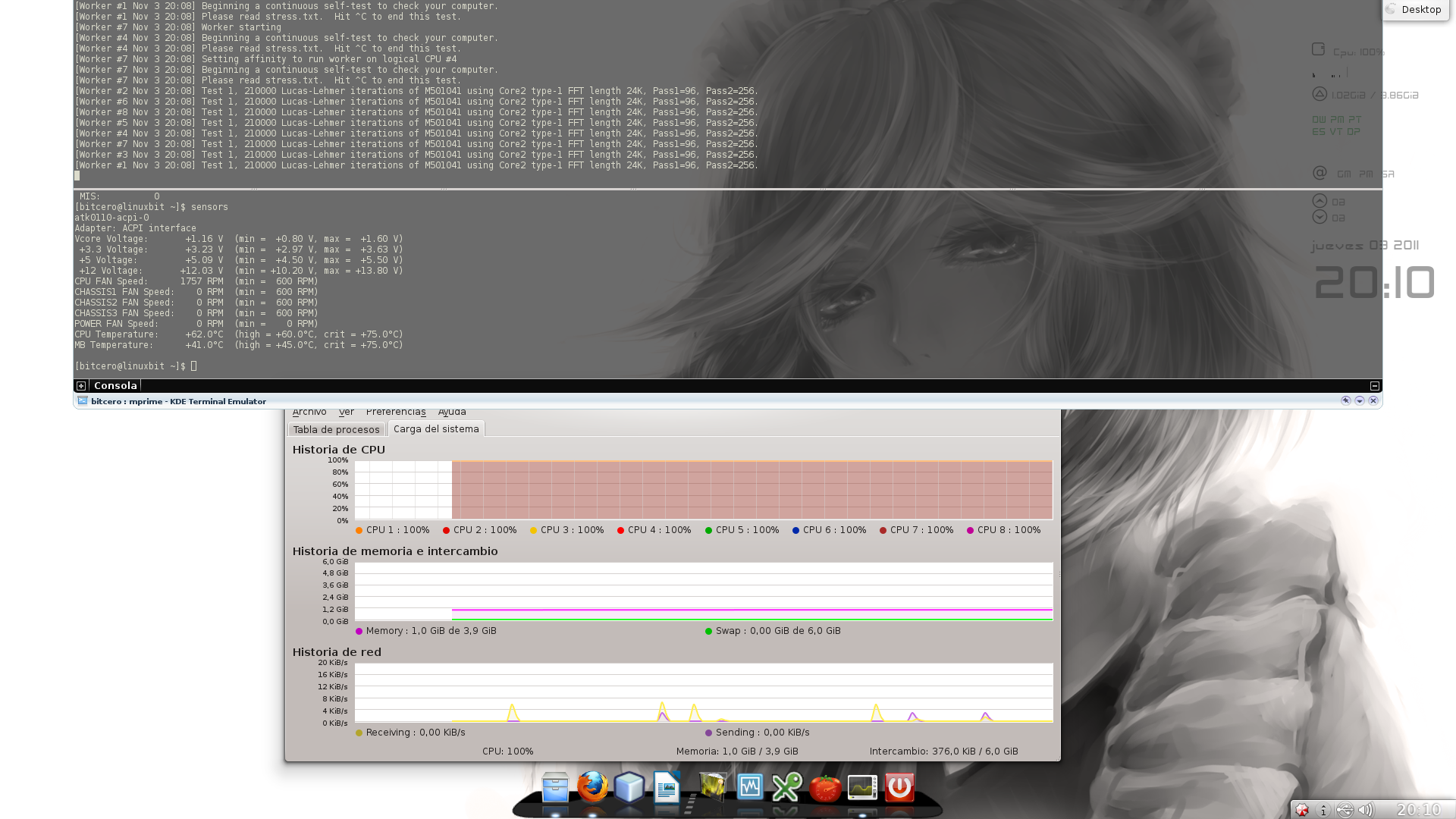
Task: Launch Firefox from the dock
Action: coord(592,787)
